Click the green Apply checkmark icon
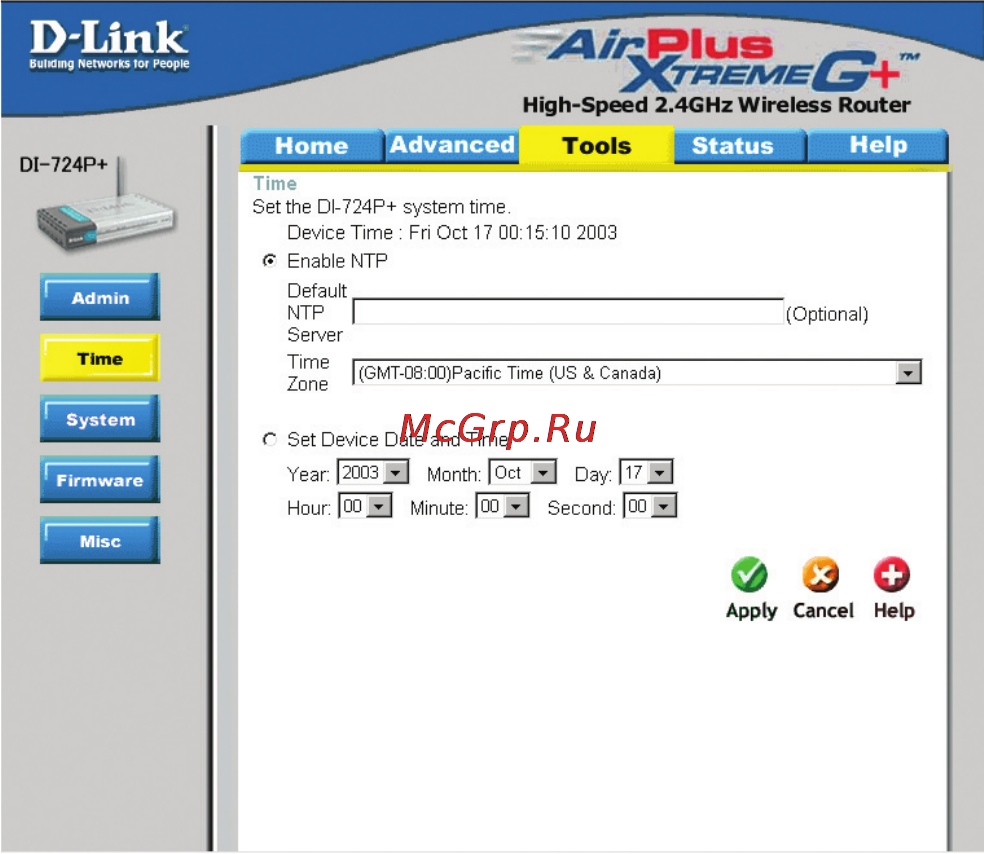This screenshot has height=854, width=984. [x=749, y=574]
